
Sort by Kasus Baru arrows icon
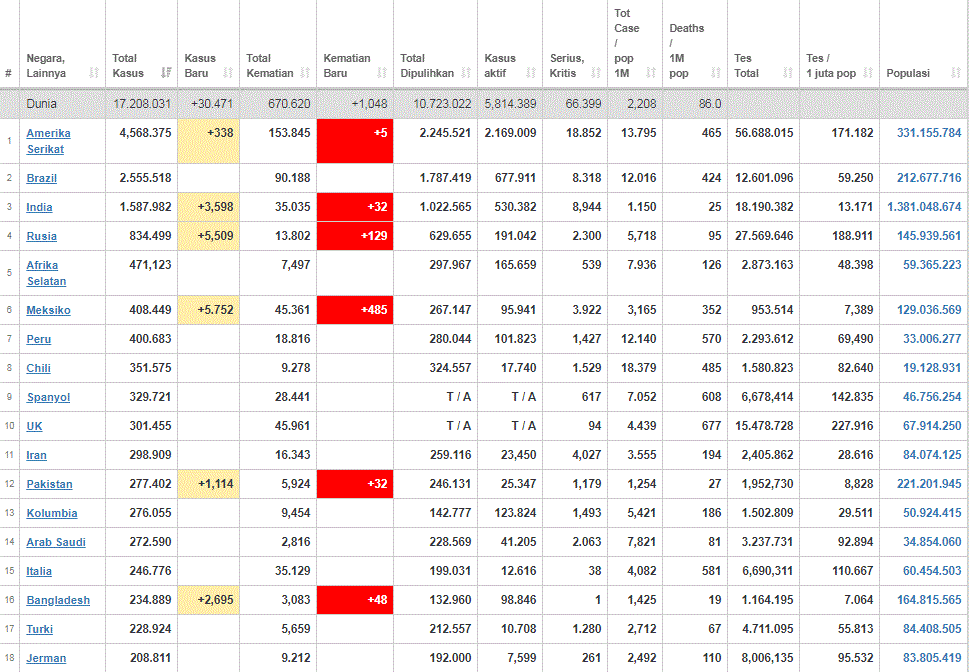click(228, 73)
